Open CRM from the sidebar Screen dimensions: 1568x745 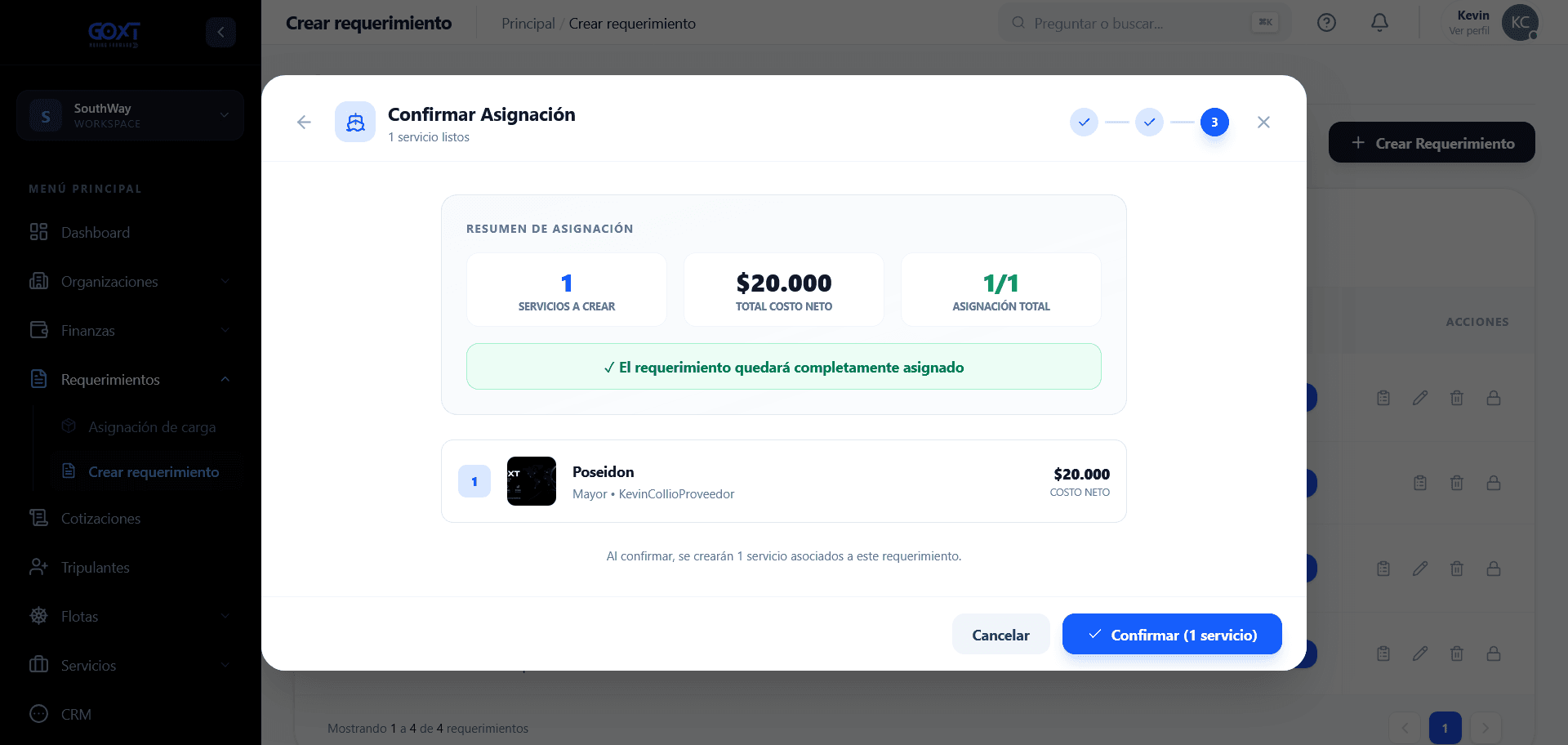coord(76,715)
